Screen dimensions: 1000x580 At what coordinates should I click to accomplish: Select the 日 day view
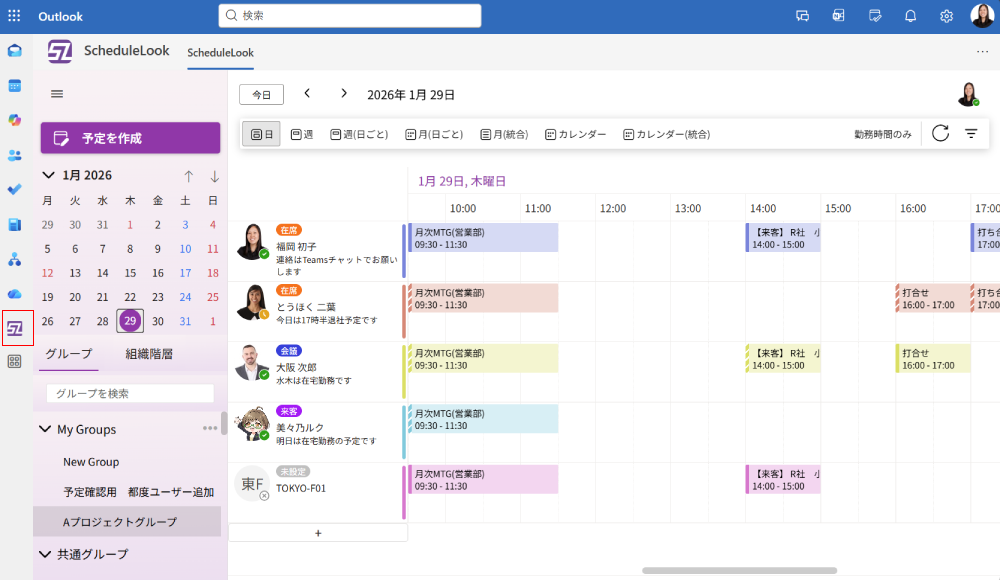click(x=261, y=134)
